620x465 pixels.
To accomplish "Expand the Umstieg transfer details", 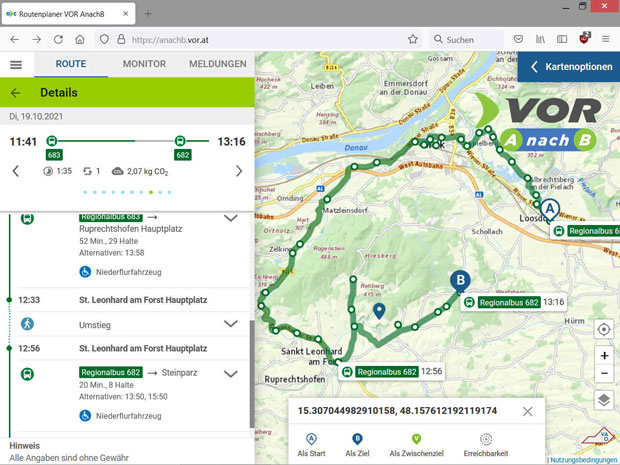I will [x=231, y=324].
